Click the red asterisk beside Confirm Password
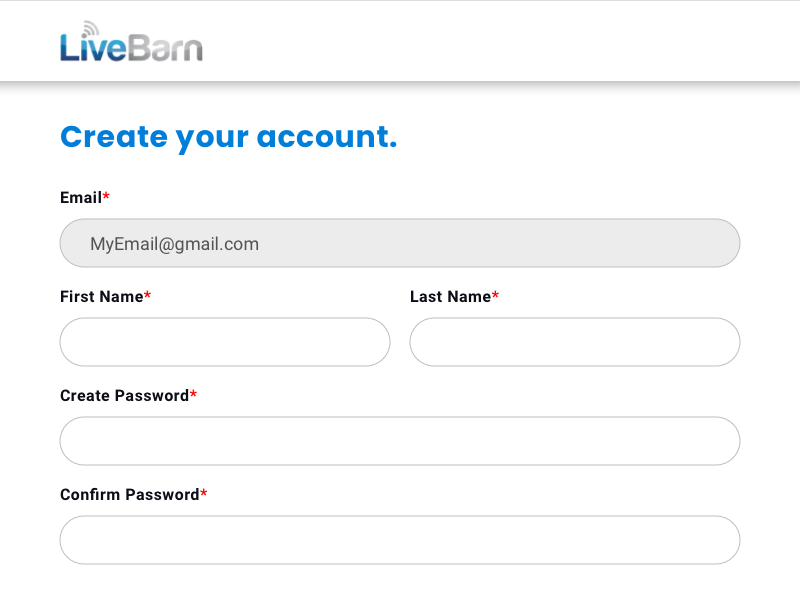 [x=204, y=494]
